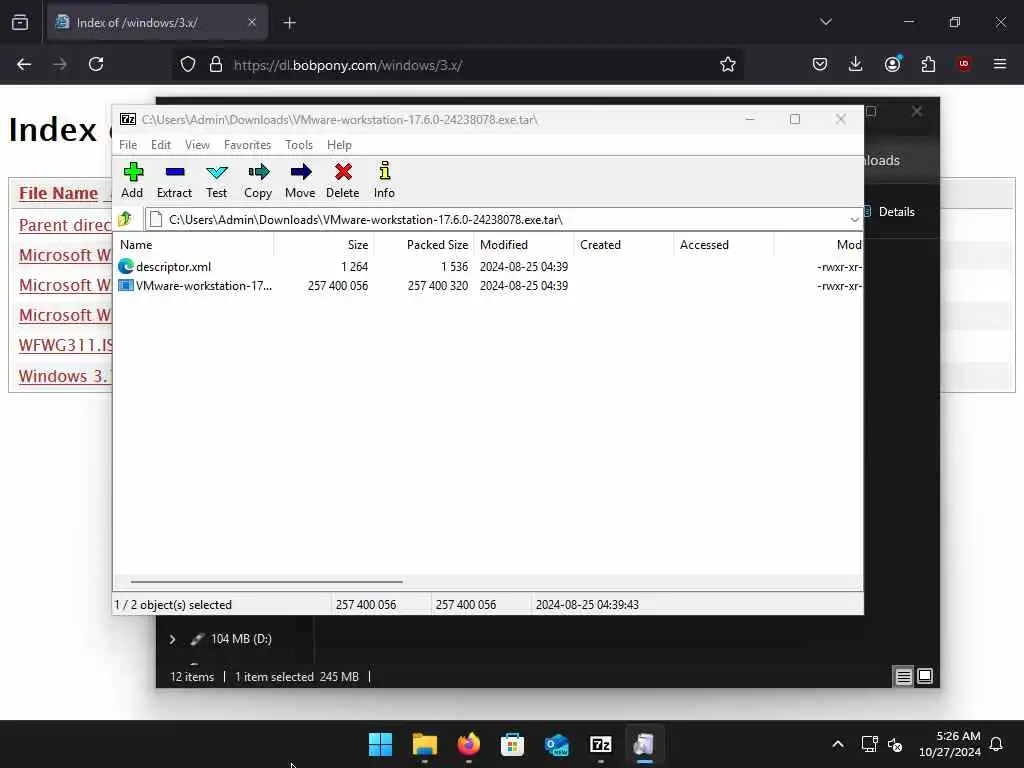Viewport: 1024px width, 768px height.
Task: Run the Test archive tool
Action: pyautogui.click(x=216, y=180)
